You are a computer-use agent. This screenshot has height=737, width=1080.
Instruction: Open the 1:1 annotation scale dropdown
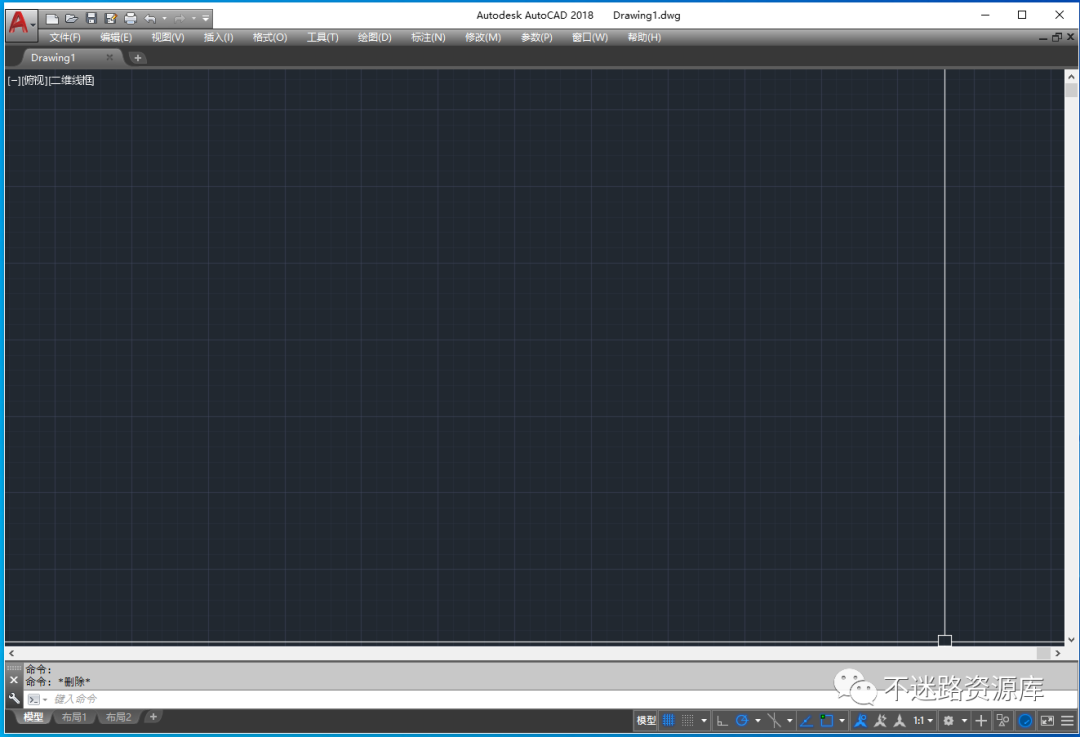pyautogui.click(x=923, y=720)
